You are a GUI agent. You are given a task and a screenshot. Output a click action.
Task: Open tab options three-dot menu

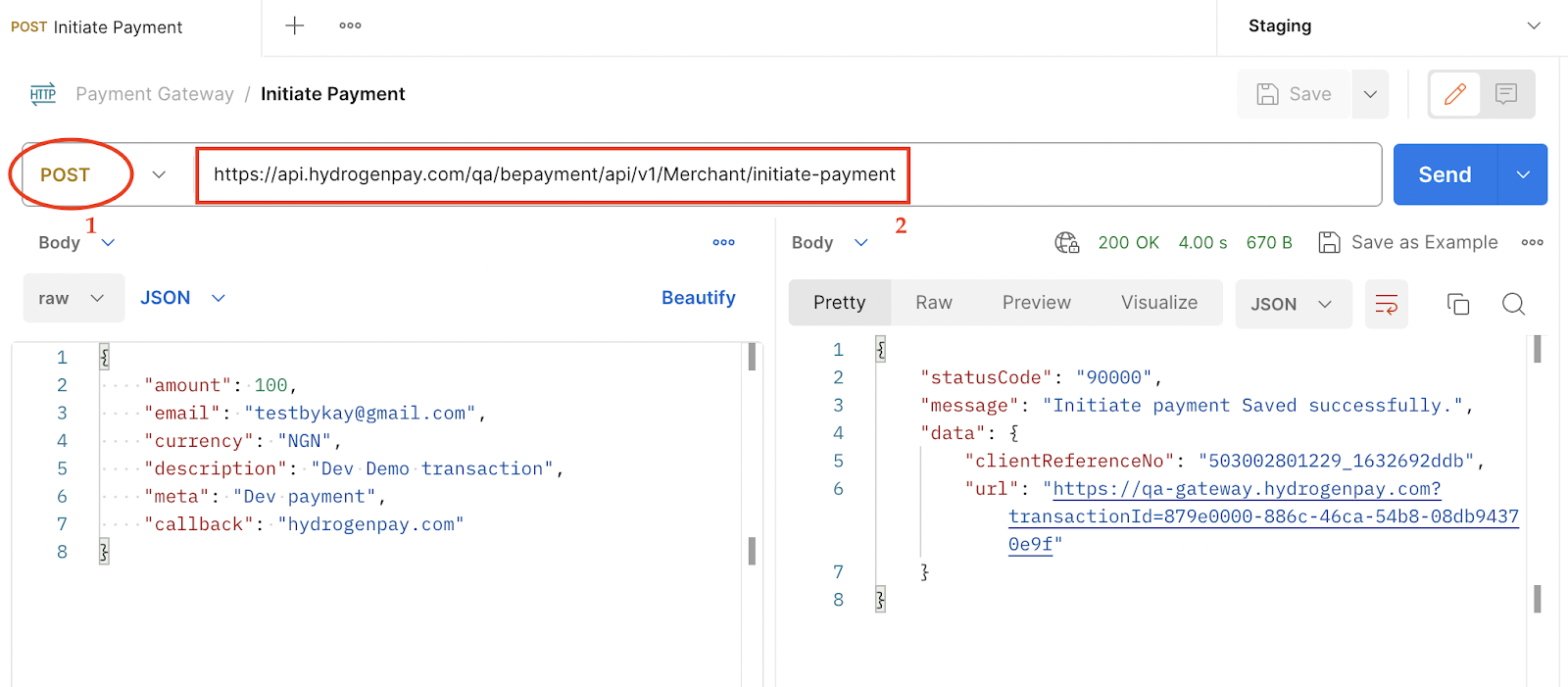coord(350,25)
